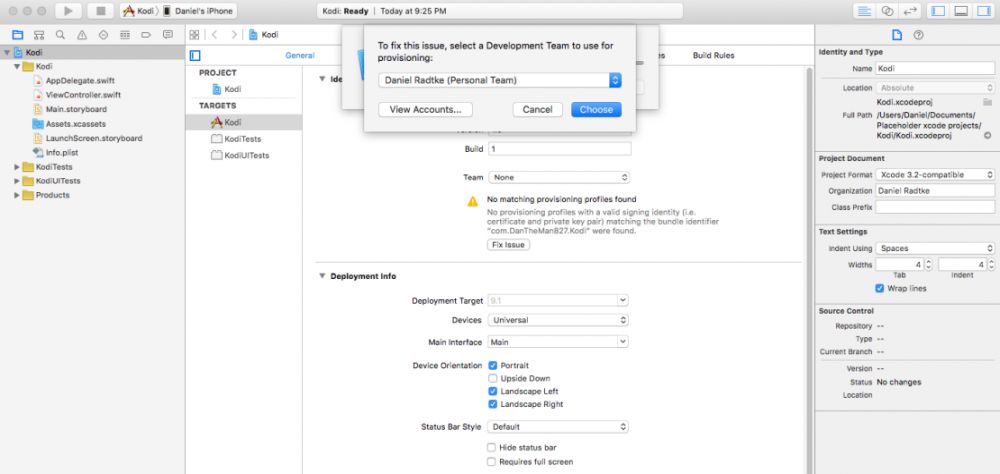1000x474 pixels.
Task: Toggle Portrait orientation checkbox
Action: pos(492,366)
